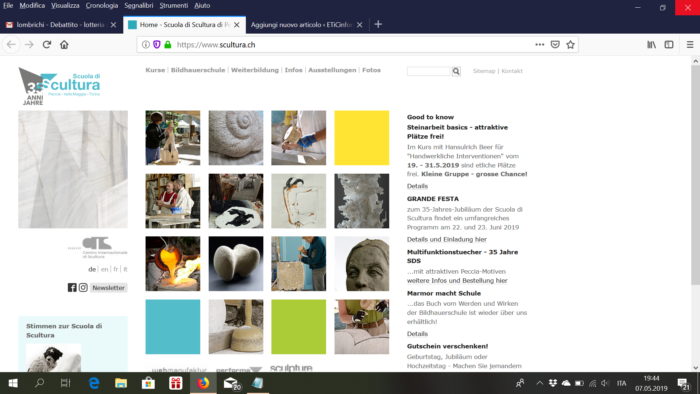Click the solid green tile

299,327
